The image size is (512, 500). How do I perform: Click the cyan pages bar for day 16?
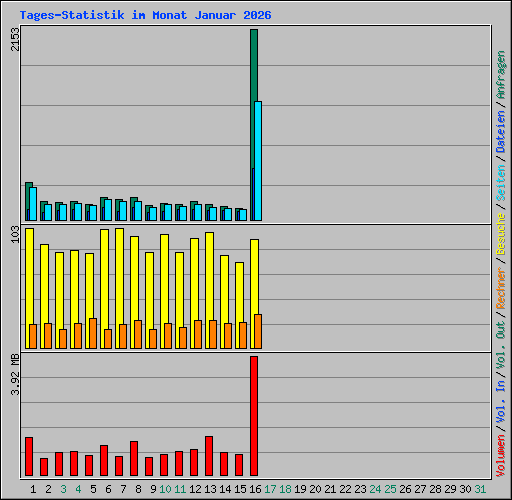tap(258, 161)
